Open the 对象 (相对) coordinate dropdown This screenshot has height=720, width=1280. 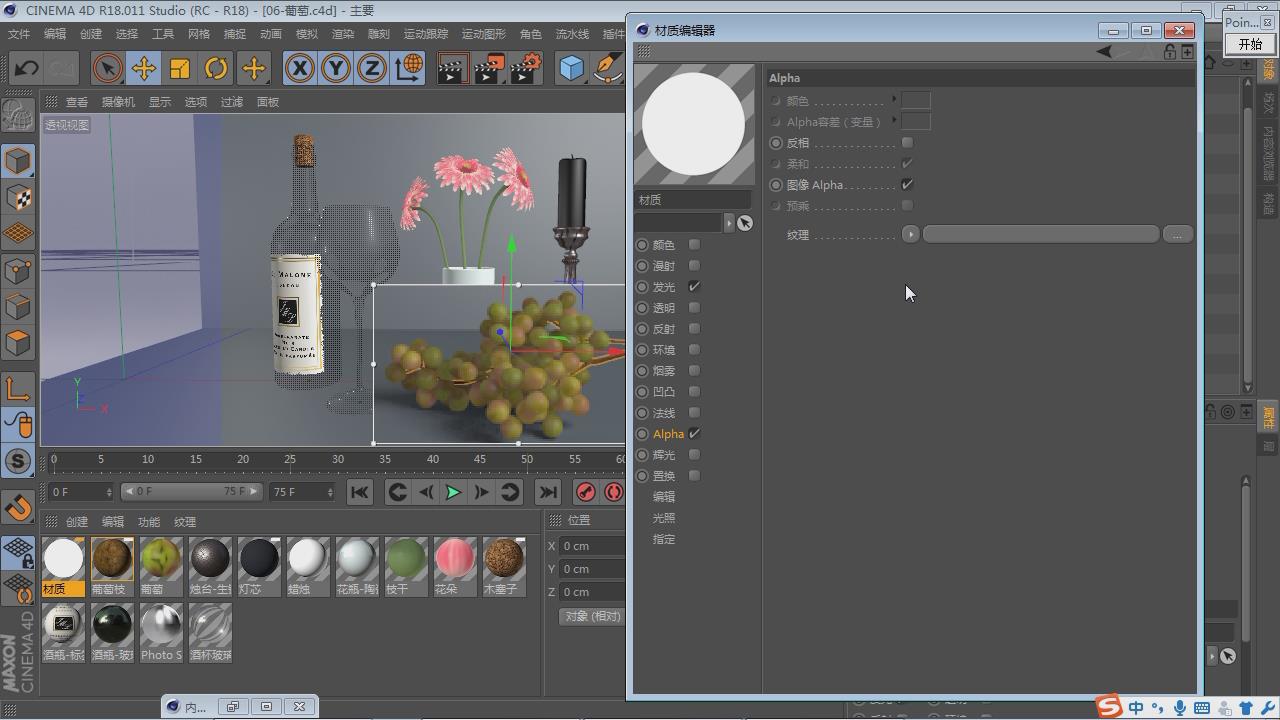pyautogui.click(x=592, y=616)
